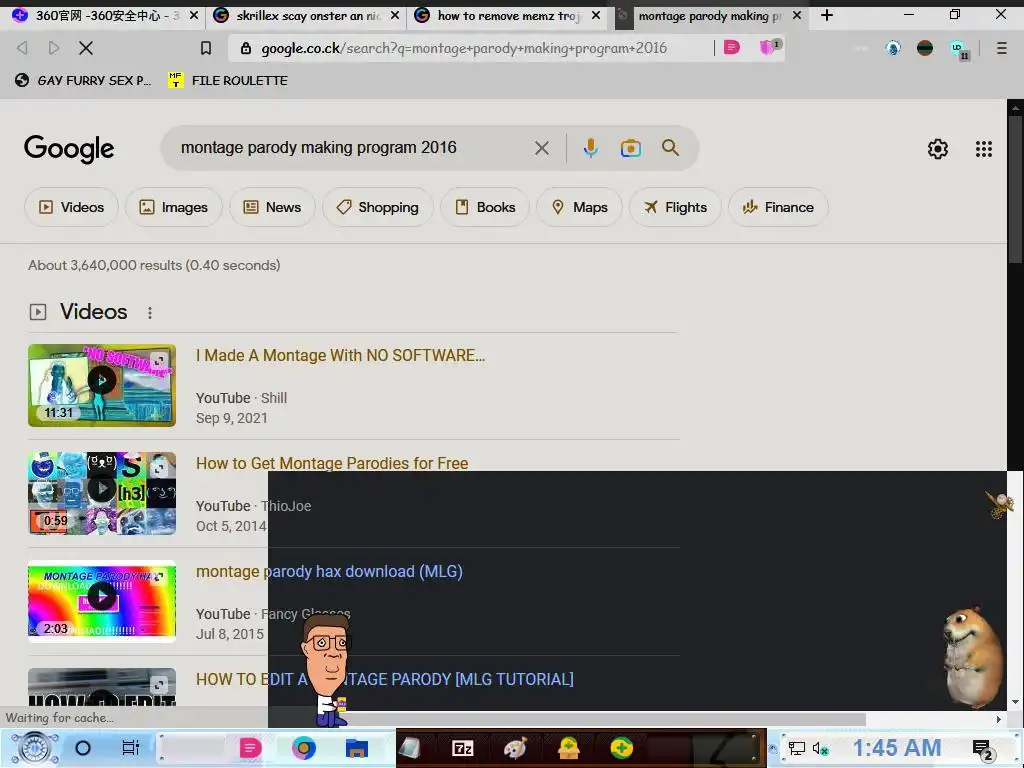The image size is (1024, 768).
Task: Filter results by Videos
Action: pos(71,207)
